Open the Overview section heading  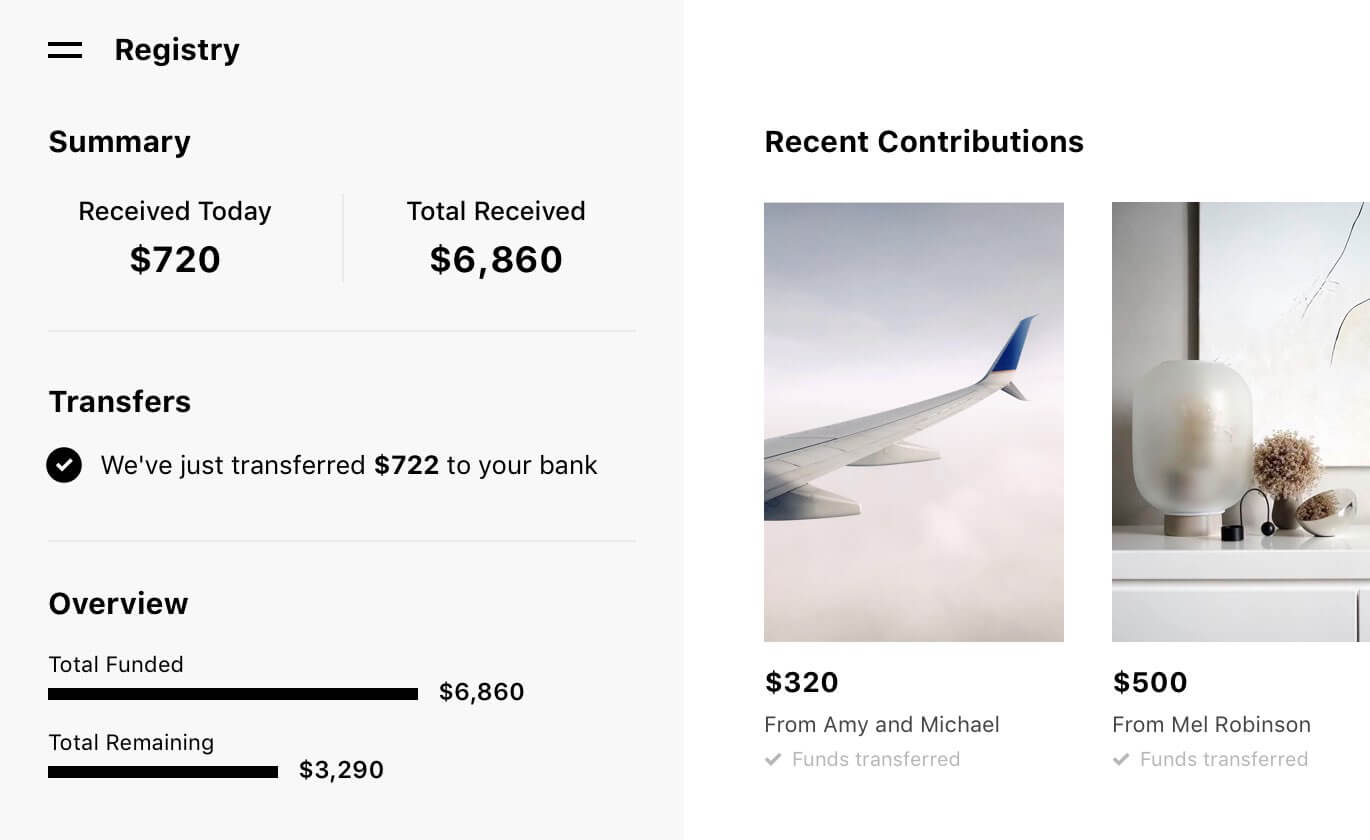pyautogui.click(x=118, y=604)
